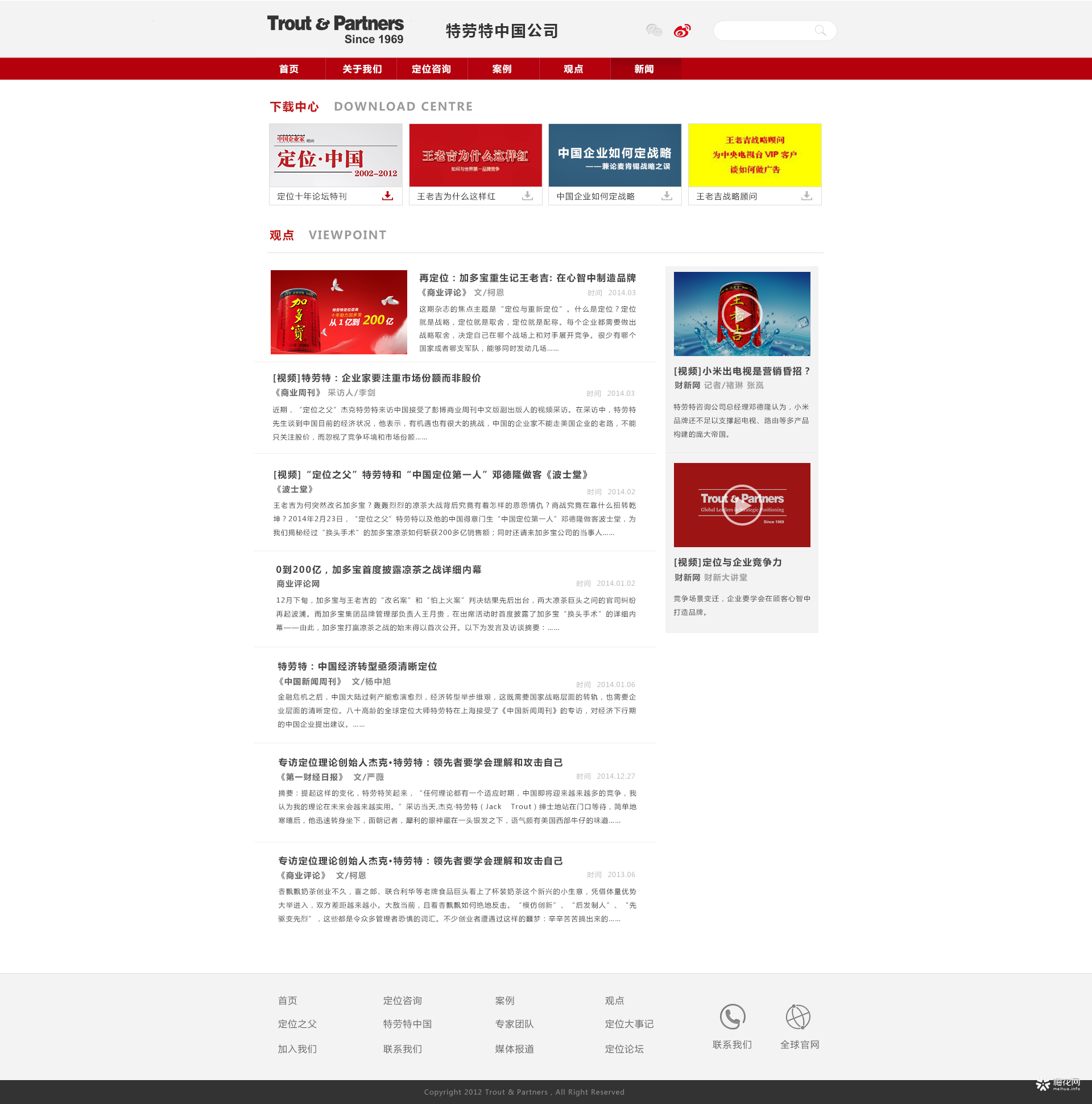Click the globe icon above 全球官网
The image size is (1092, 1104).
(799, 1016)
